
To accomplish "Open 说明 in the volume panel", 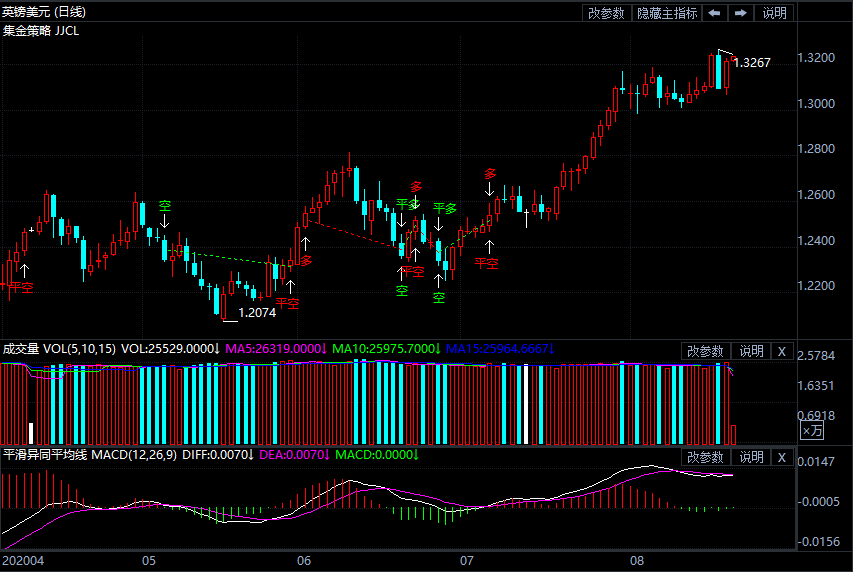I will (751, 351).
